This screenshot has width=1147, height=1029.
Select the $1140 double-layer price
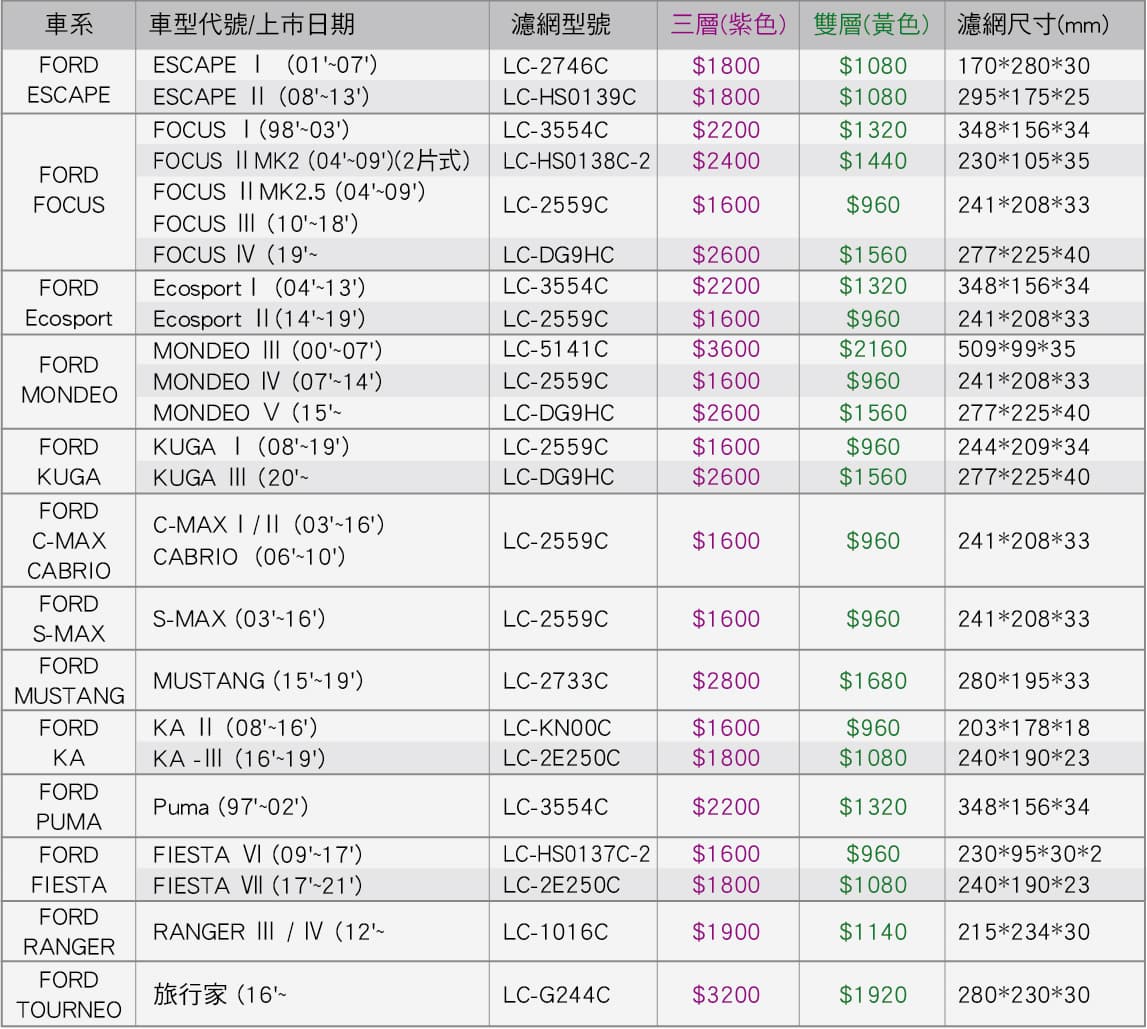[x=873, y=932]
